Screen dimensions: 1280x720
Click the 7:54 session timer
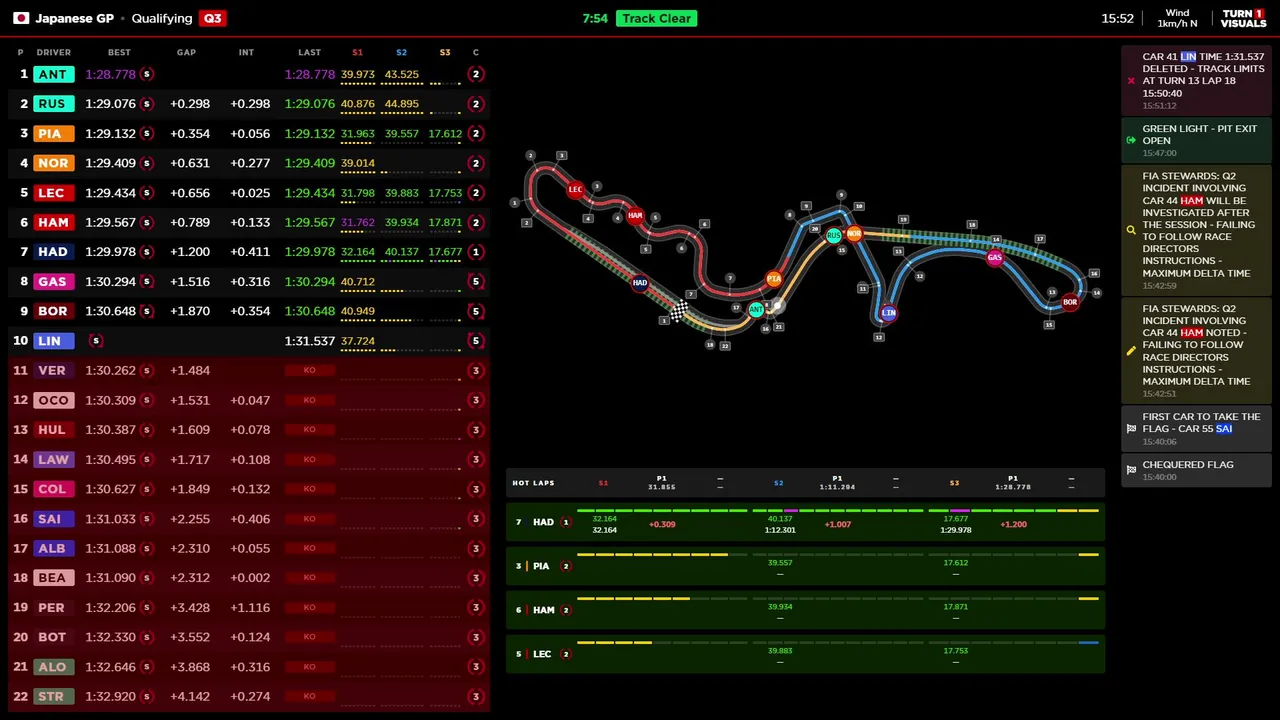click(x=595, y=18)
